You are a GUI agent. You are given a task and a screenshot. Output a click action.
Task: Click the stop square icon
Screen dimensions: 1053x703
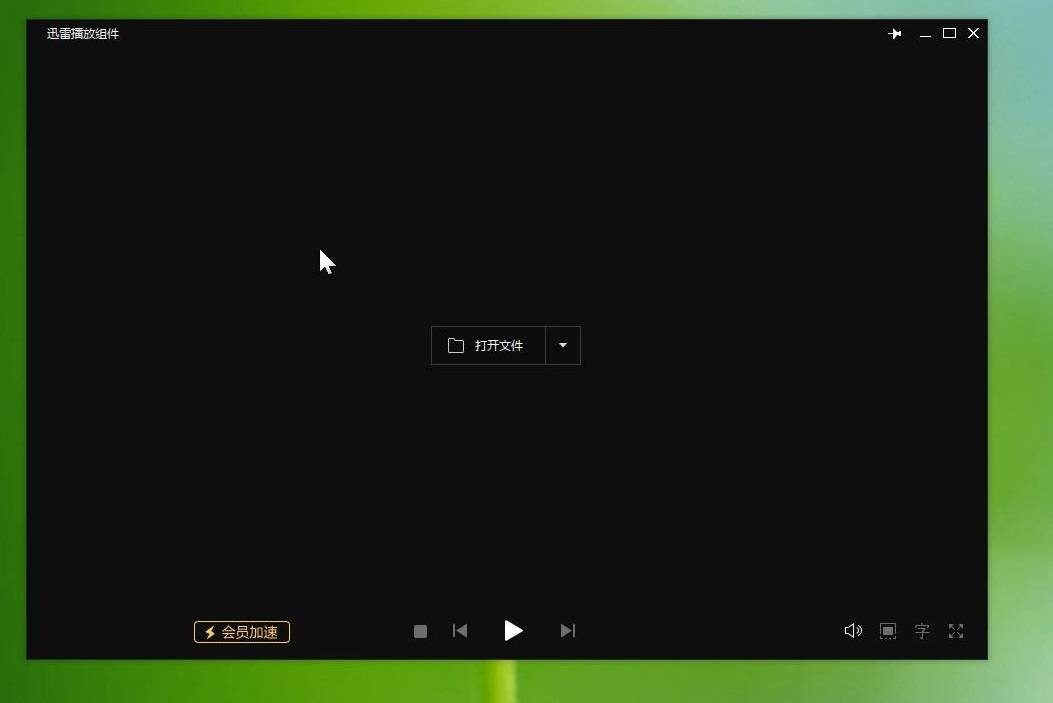(x=420, y=631)
